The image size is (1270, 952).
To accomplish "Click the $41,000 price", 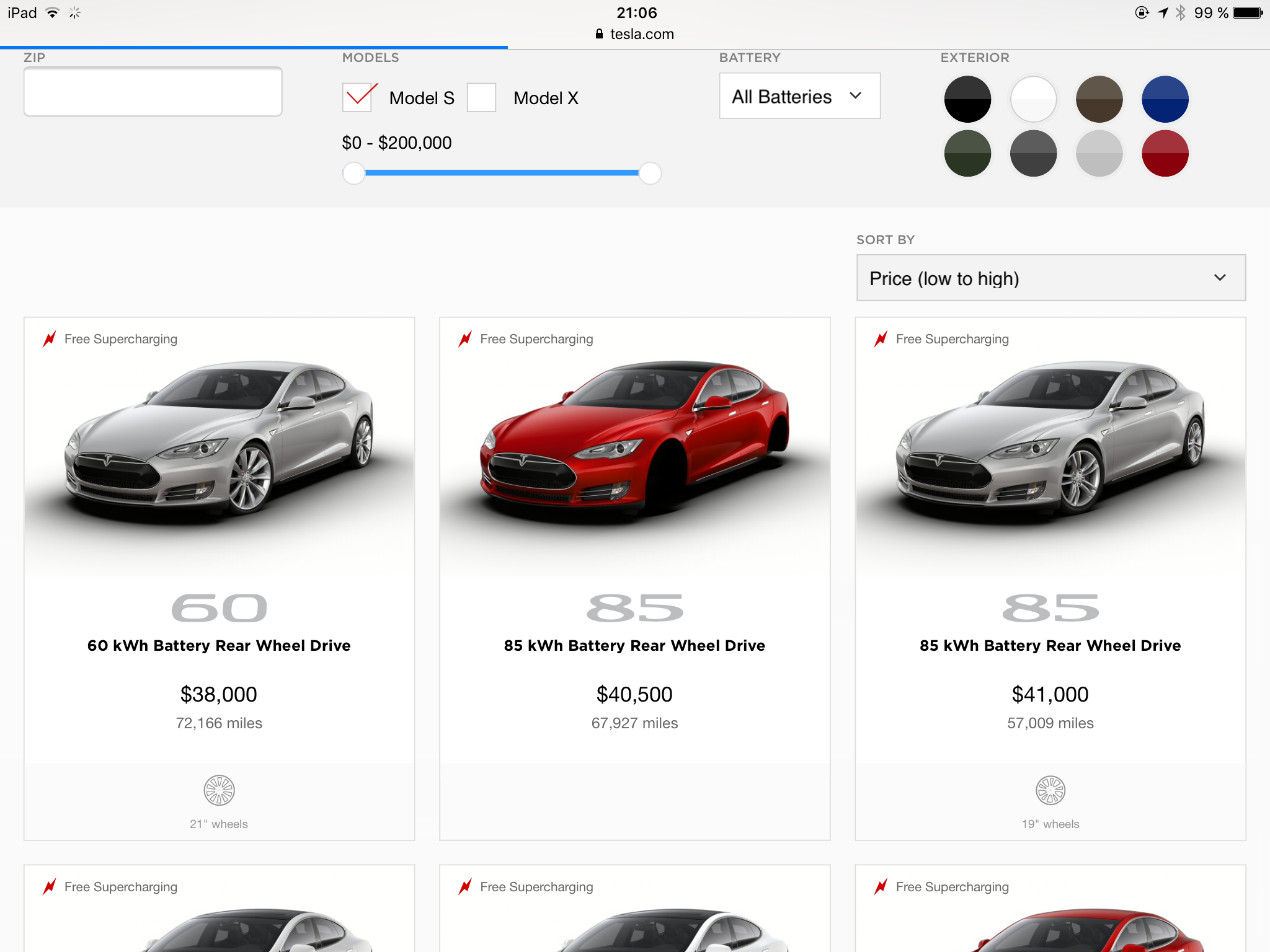I will 1050,694.
